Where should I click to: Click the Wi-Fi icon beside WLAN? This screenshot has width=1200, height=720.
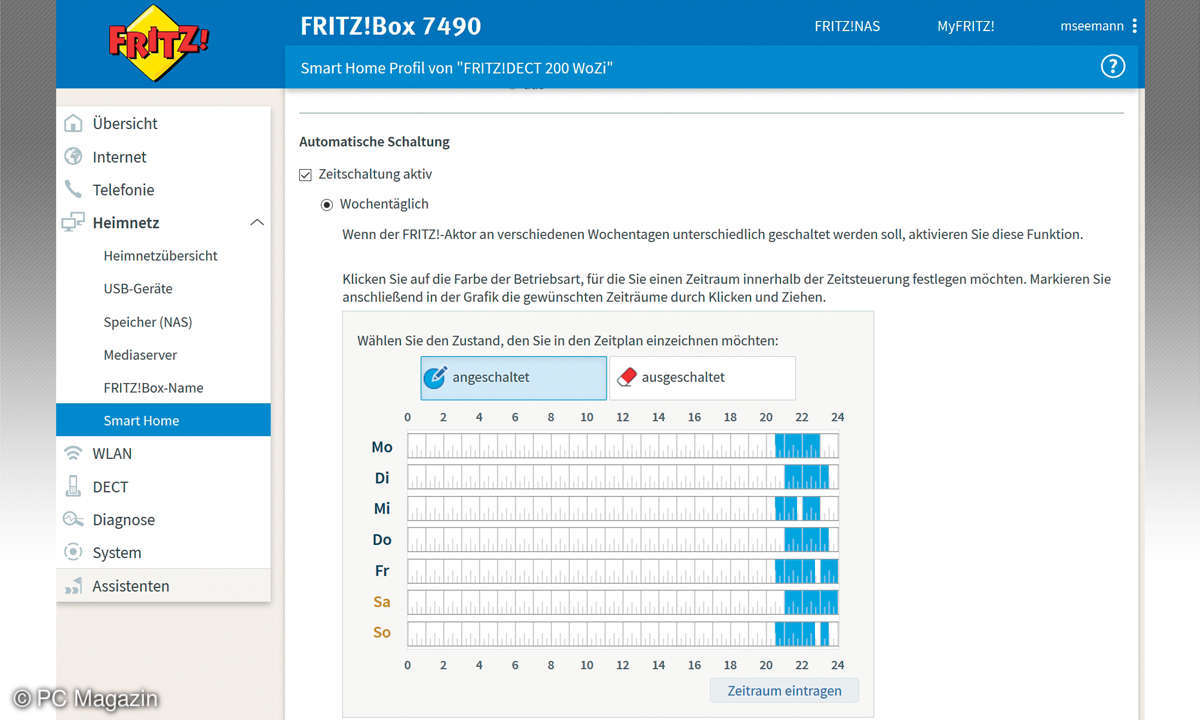73,453
